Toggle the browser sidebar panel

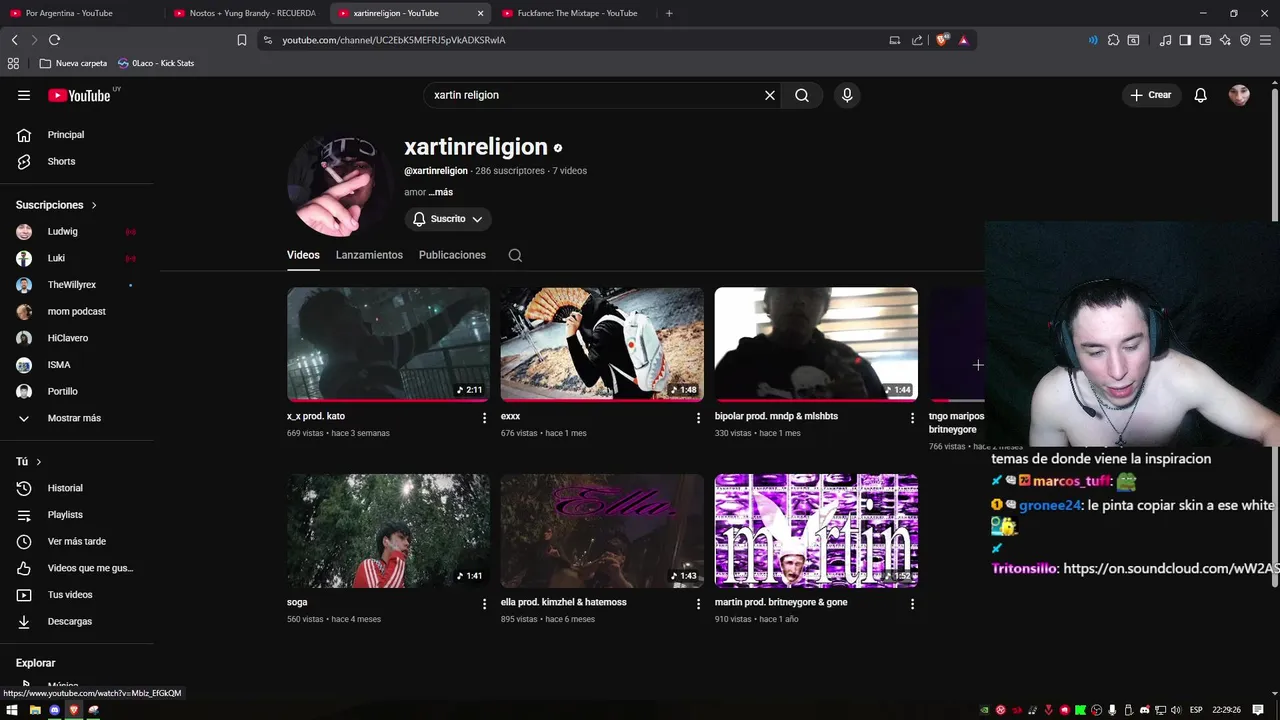[1185, 40]
